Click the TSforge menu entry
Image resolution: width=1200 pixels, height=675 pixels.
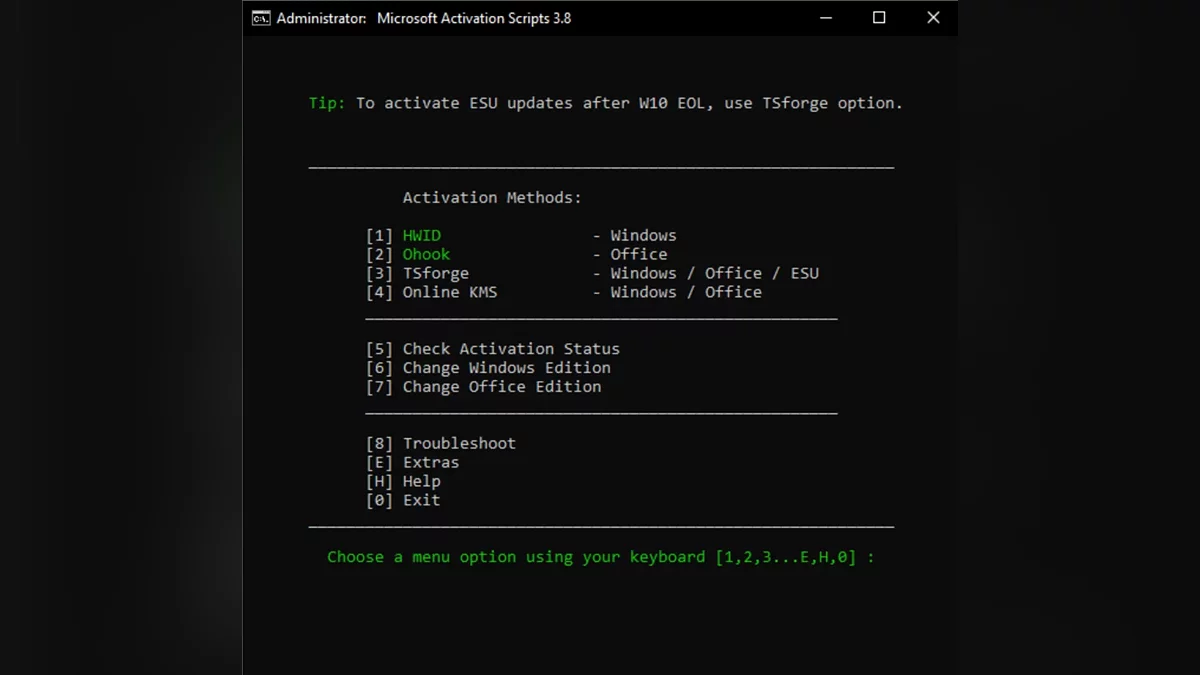pyautogui.click(x=435, y=274)
